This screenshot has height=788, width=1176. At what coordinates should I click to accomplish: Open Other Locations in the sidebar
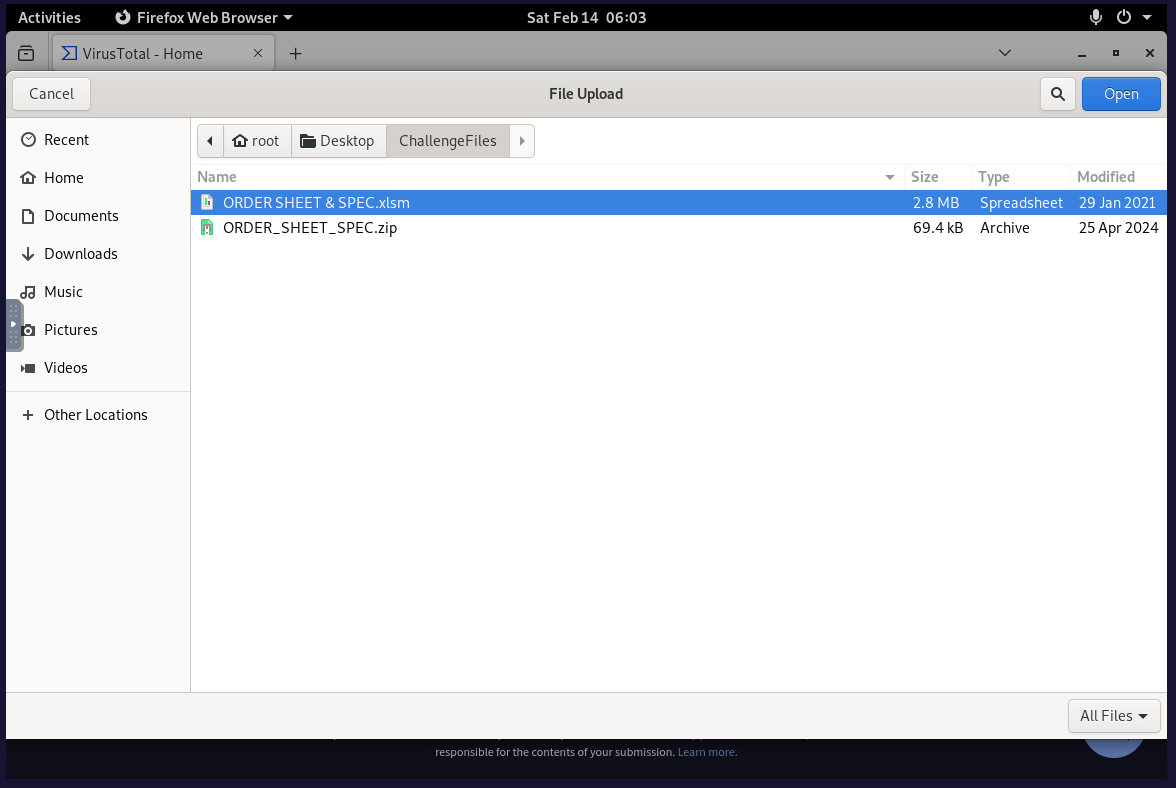click(x=95, y=415)
